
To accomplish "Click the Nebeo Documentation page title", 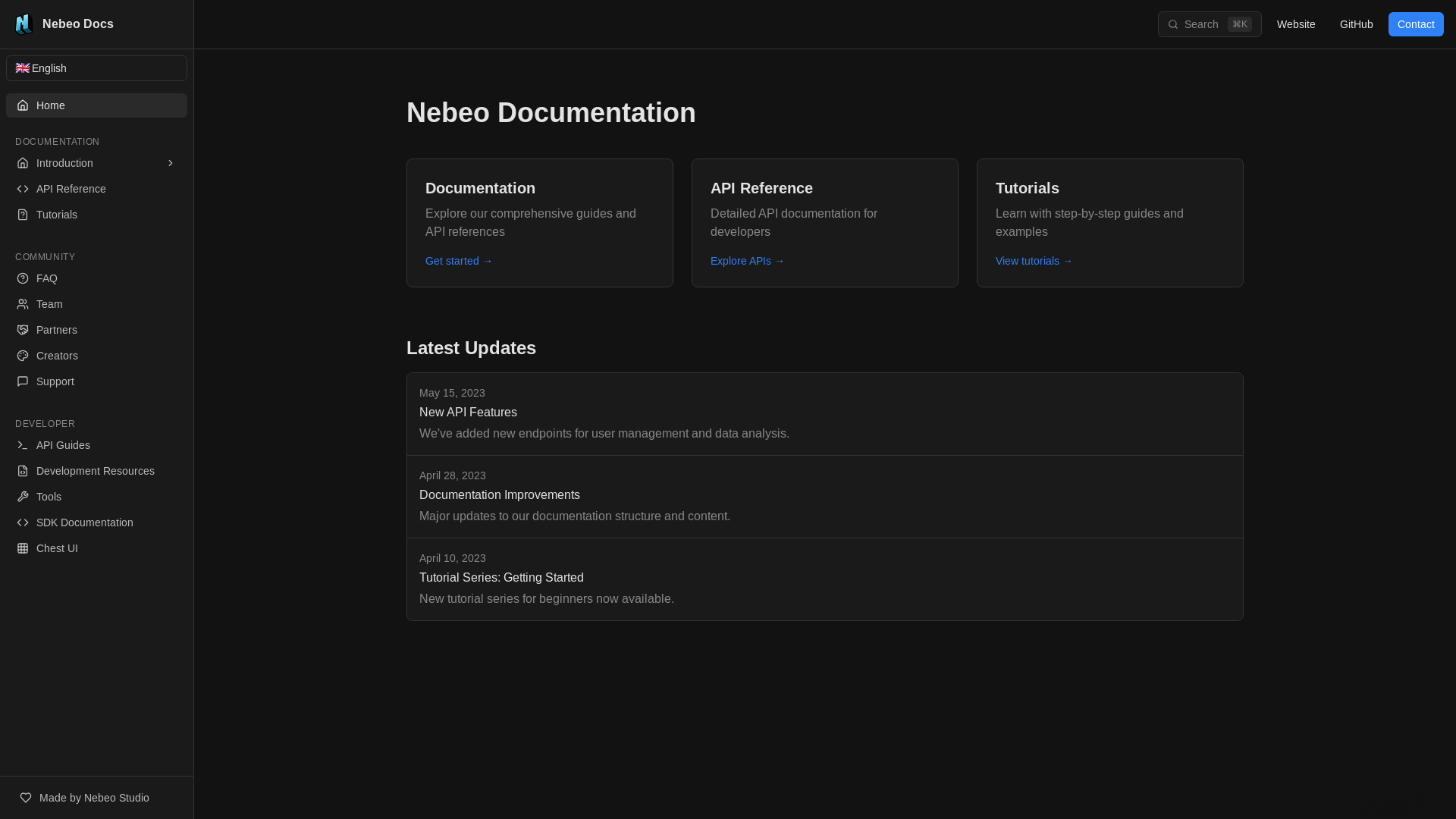I will tap(551, 113).
